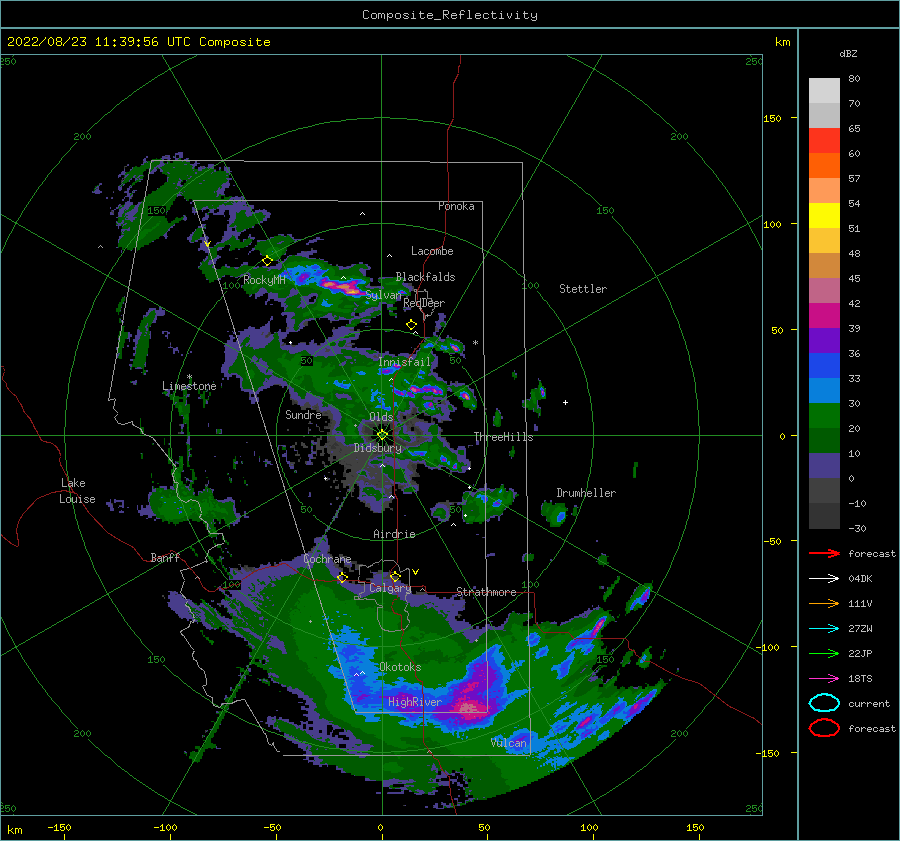Click the Composite_Reflectivity title

[x=450, y=15]
